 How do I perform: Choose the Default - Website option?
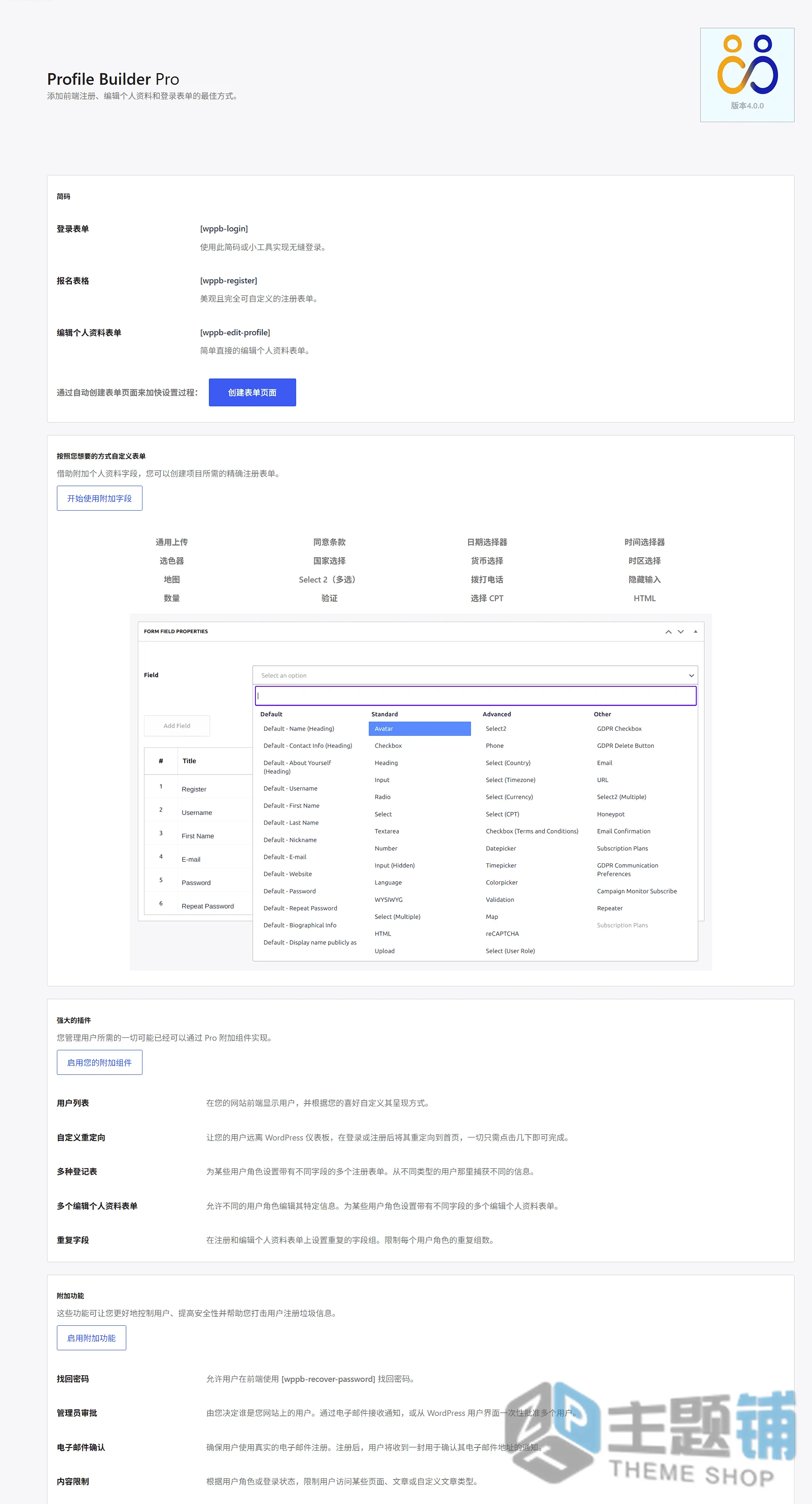(287, 874)
